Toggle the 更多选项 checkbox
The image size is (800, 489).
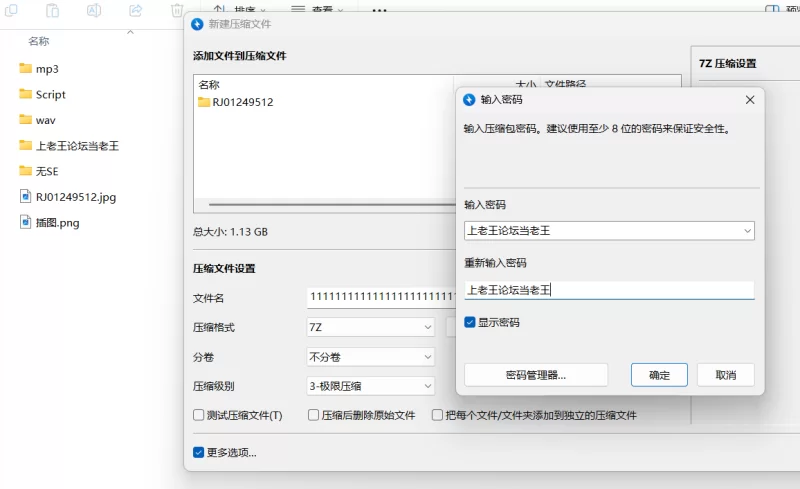click(x=199, y=452)
